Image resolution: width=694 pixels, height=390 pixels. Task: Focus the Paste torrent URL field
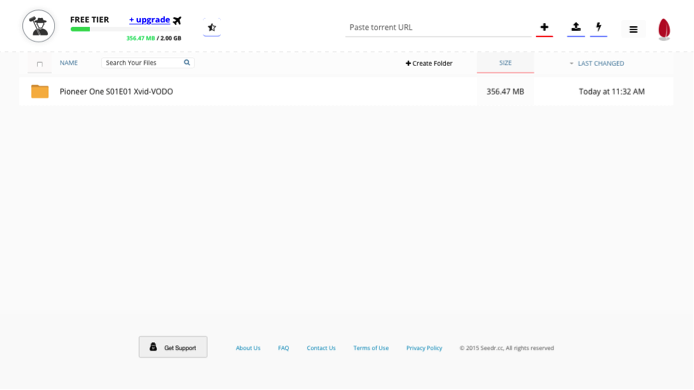tap(438, 27)
